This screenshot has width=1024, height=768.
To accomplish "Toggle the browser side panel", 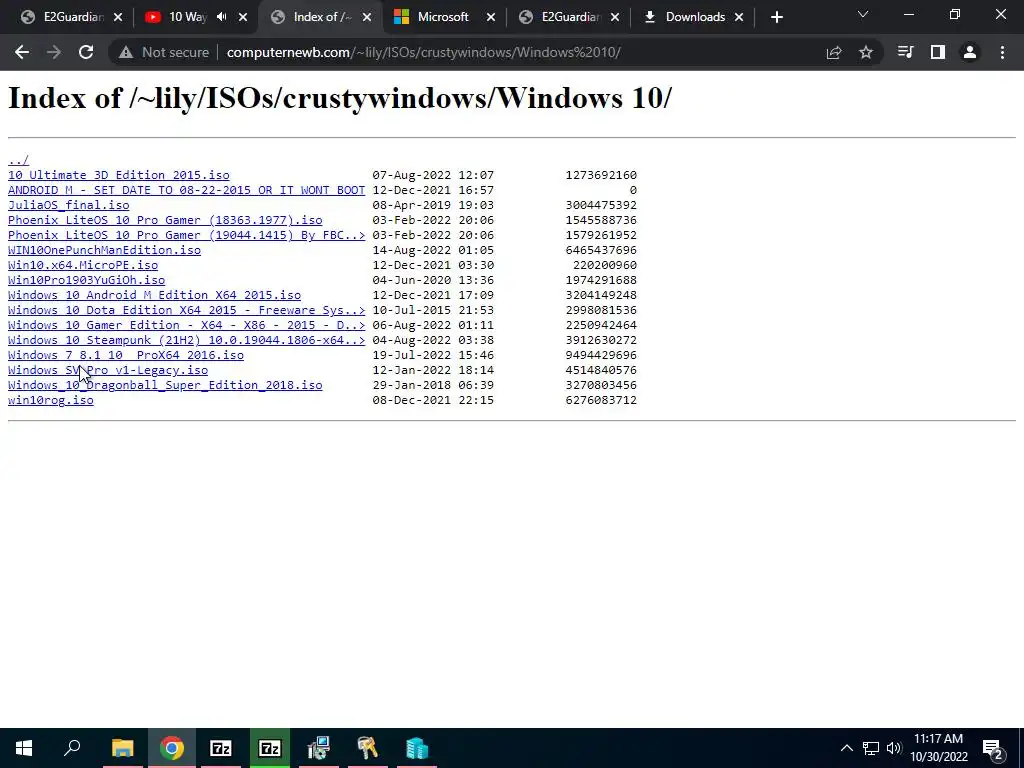I will click(938, 52).
